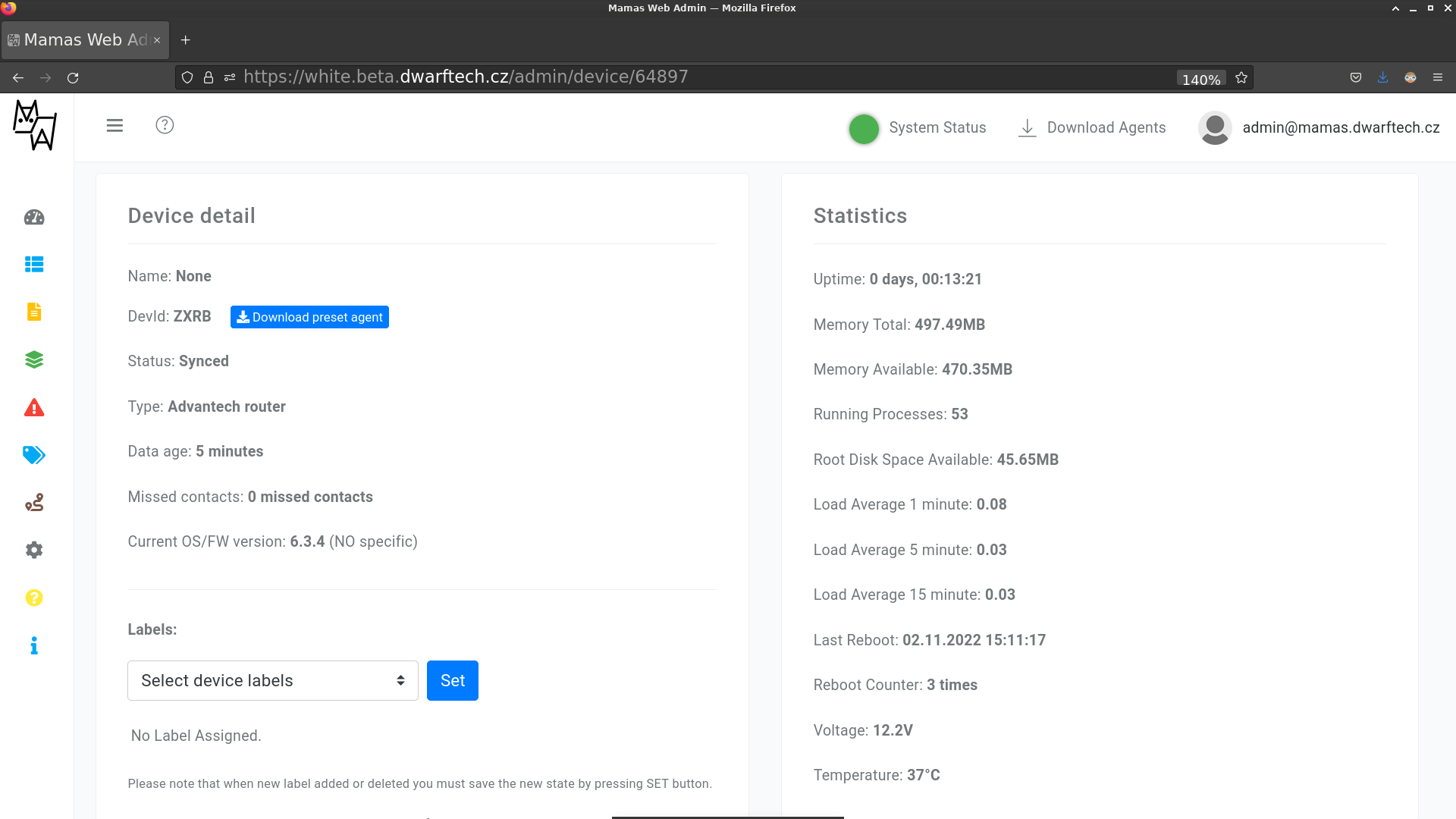Image resolution: width=1456 pixels, height=819 pixels.
Task: Open the admin@mamas.dwarftech.cz user menu
Action: click(x=1319, y=128)
